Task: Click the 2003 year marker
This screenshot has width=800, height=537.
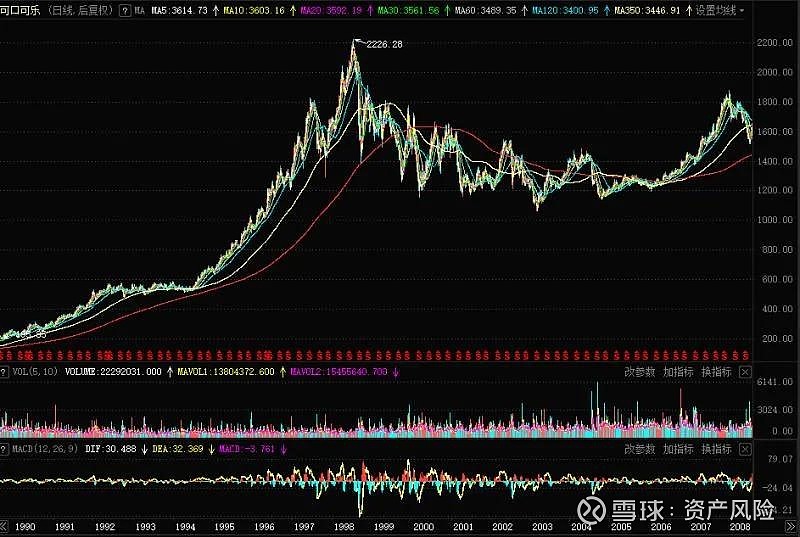Action: tap(542, 527)
